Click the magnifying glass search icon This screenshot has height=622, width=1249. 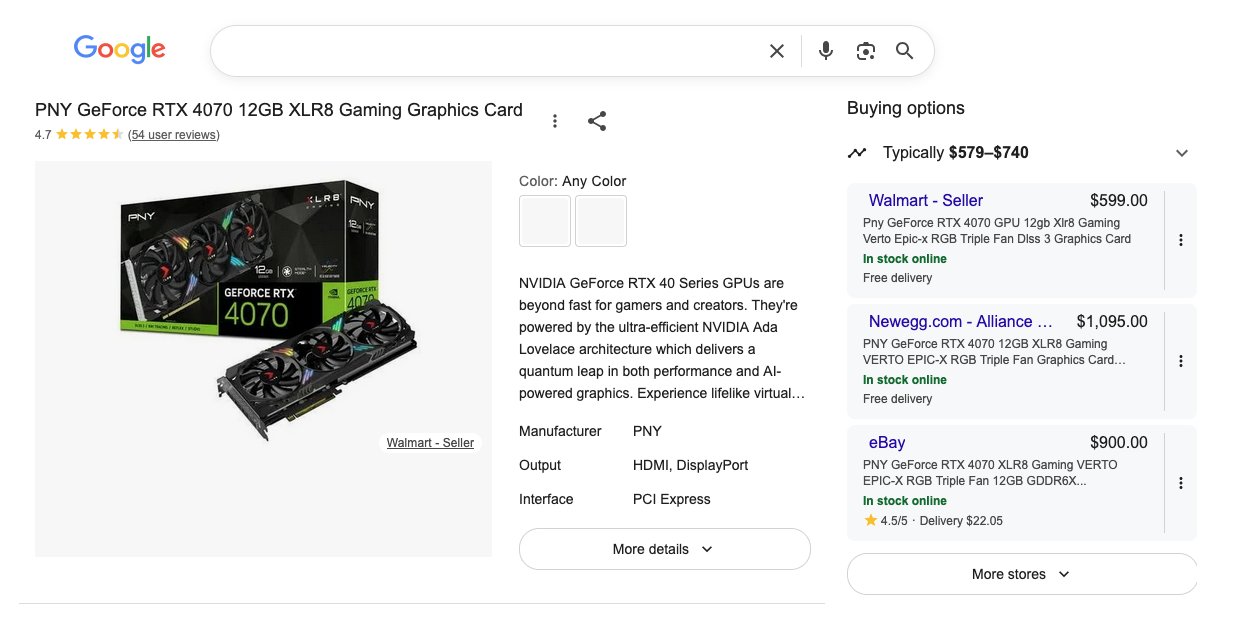click(x=904, y=51)
